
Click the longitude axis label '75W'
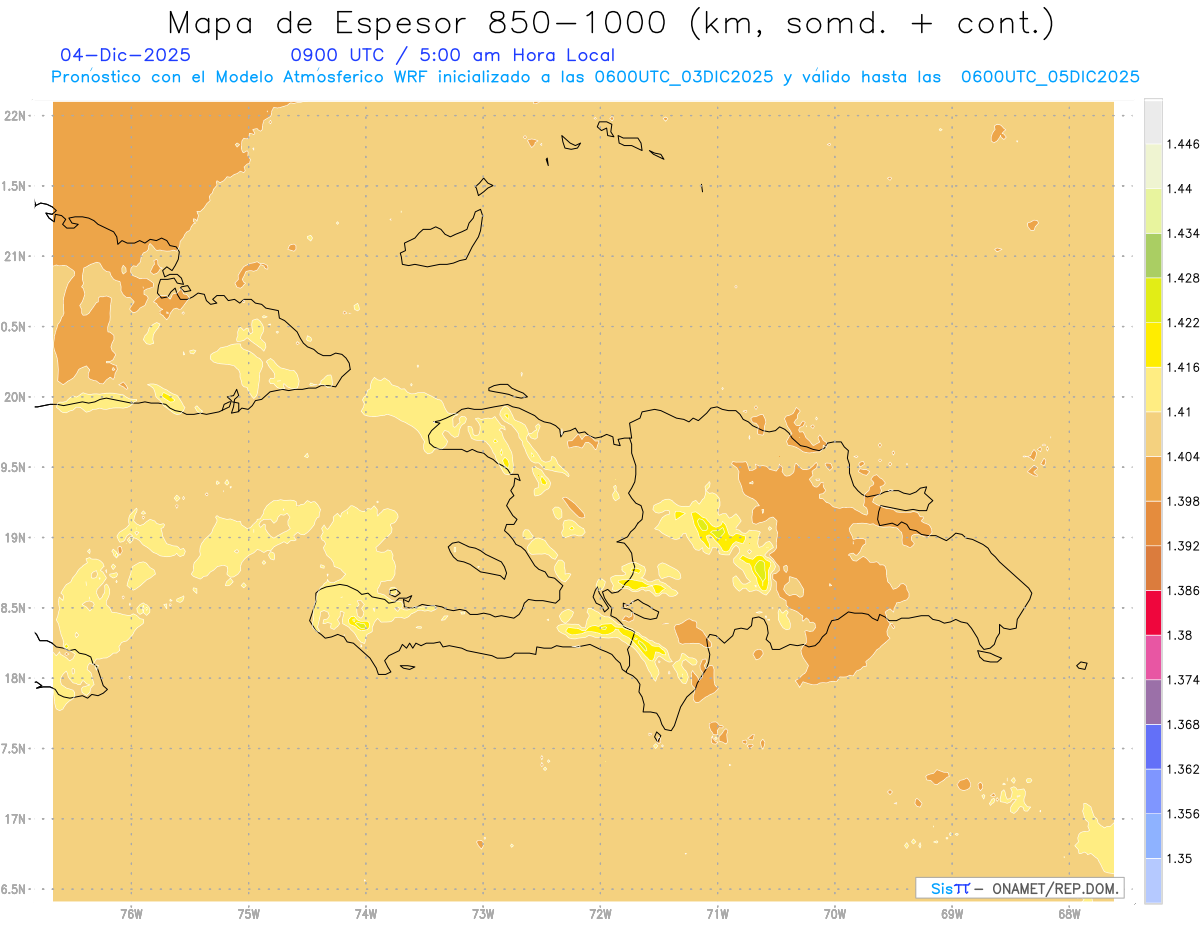(249, 913)
